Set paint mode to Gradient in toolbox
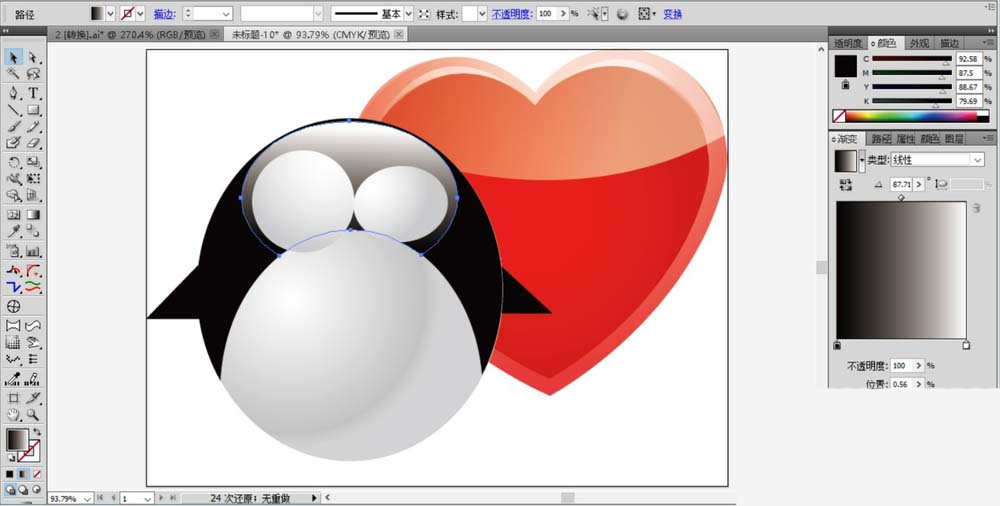Viewport: 1000px width, 506px height. [x=23, y=475]
